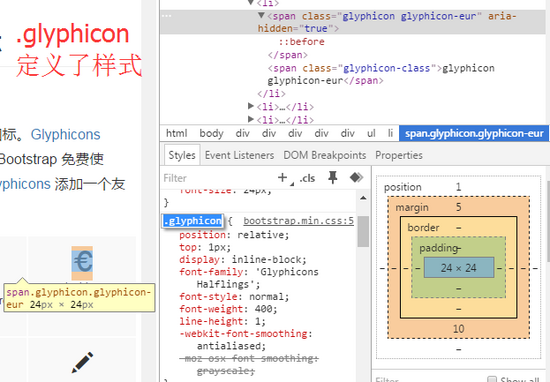The height and width of the screenshot is (382, 550).
Task: Switch to Event Listeners tab
Action: coord(239,155)
